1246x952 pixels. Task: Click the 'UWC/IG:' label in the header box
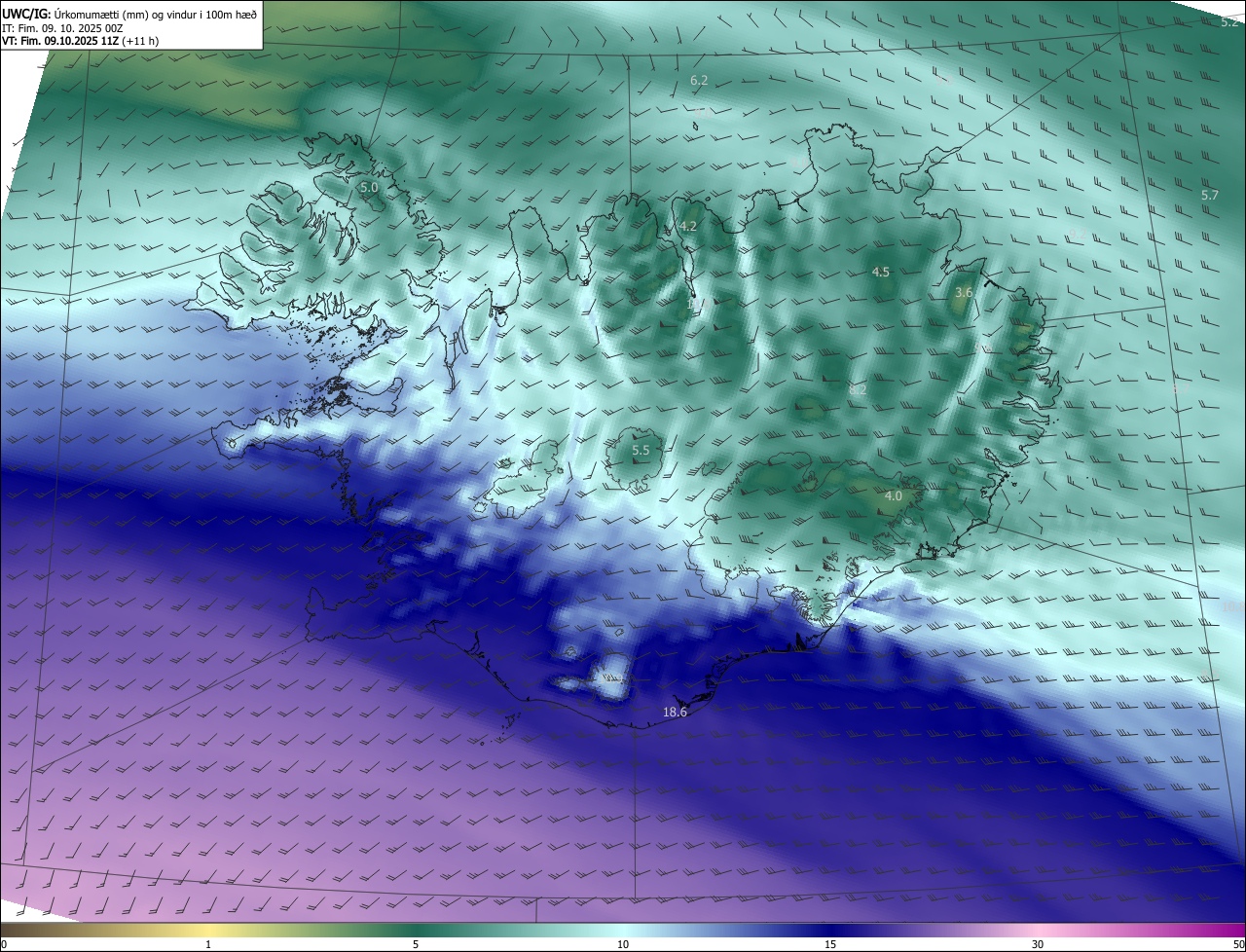click(26, 14)
